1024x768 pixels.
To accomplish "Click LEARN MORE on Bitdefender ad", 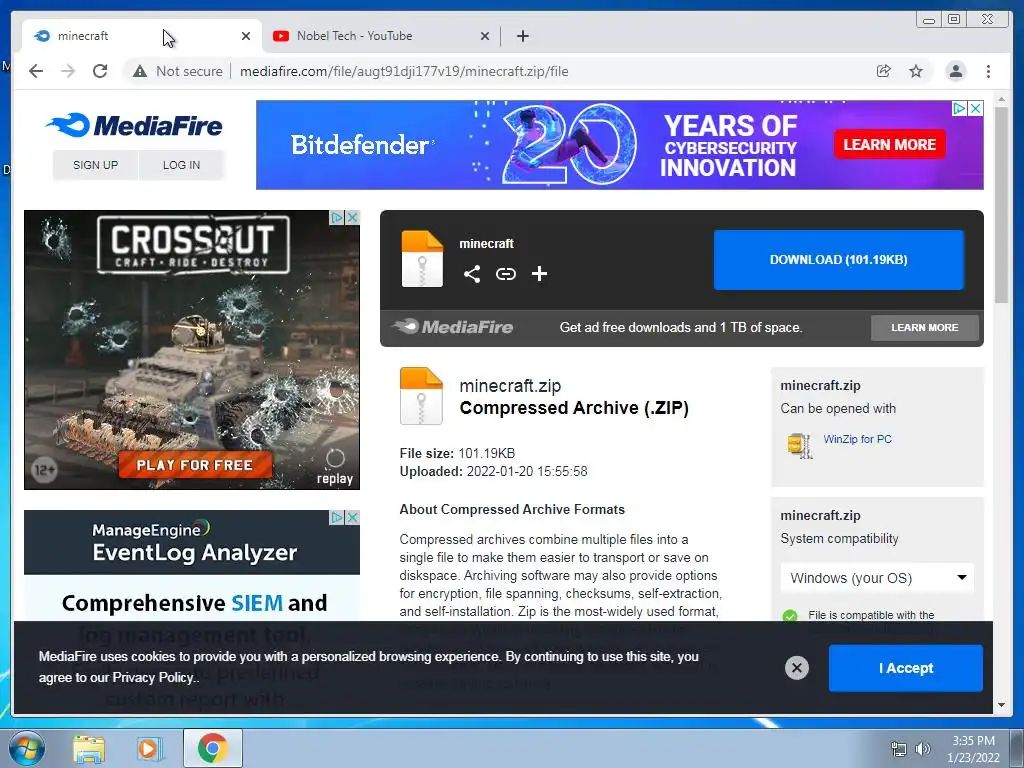I will click(889, 144).
